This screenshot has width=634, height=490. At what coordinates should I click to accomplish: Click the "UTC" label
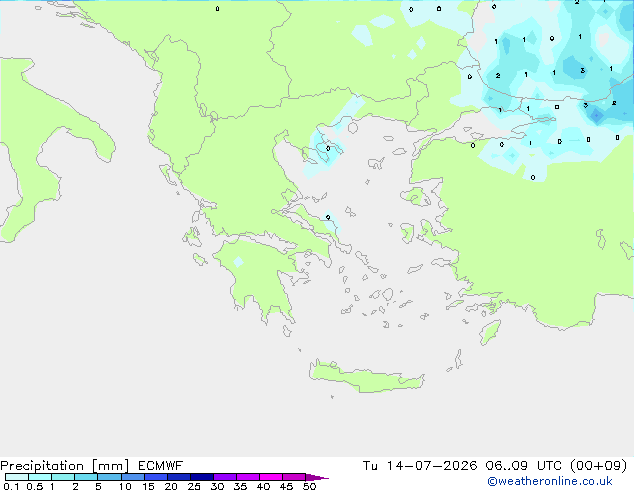[549, 466]
